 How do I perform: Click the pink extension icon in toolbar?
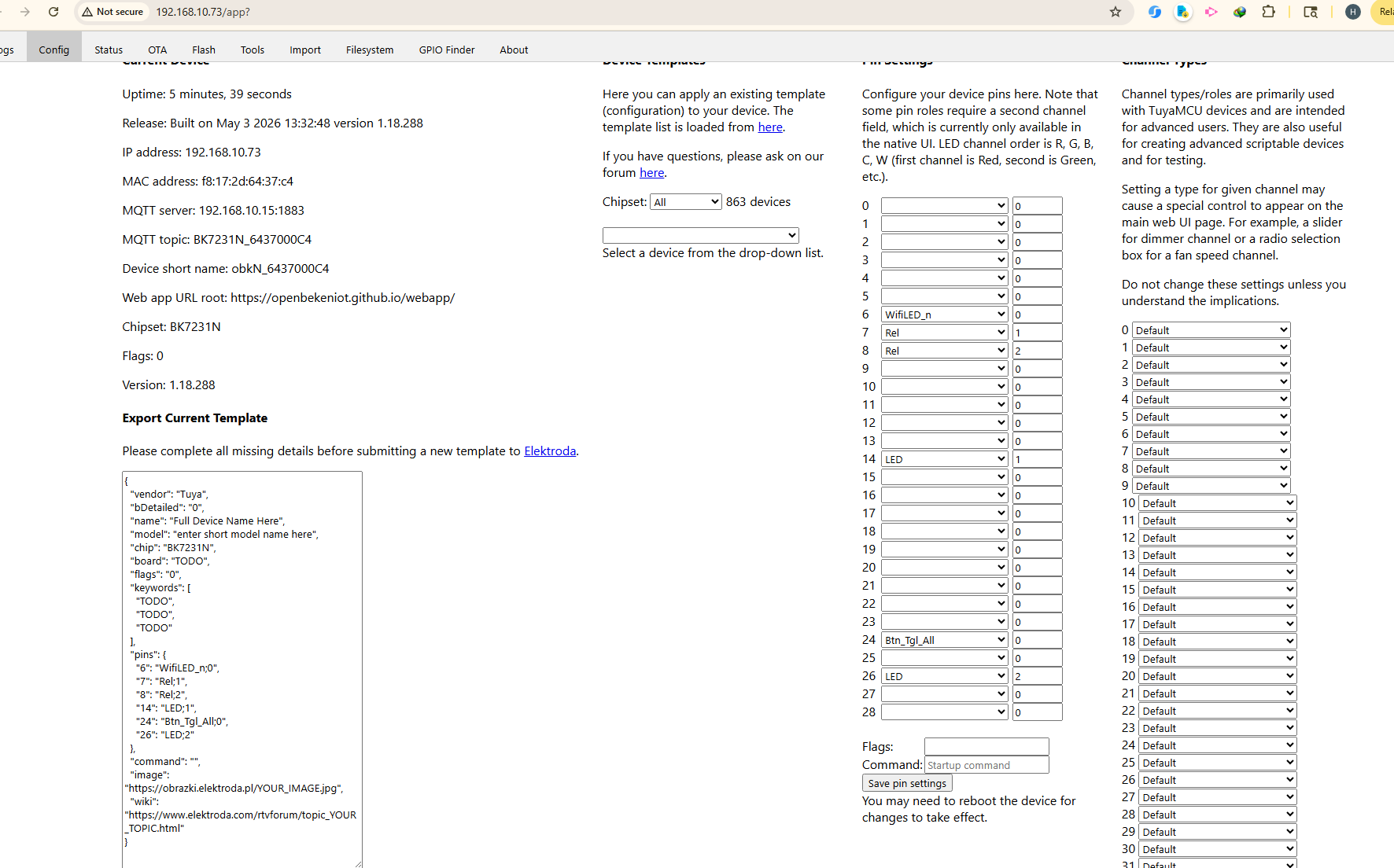1211,12
